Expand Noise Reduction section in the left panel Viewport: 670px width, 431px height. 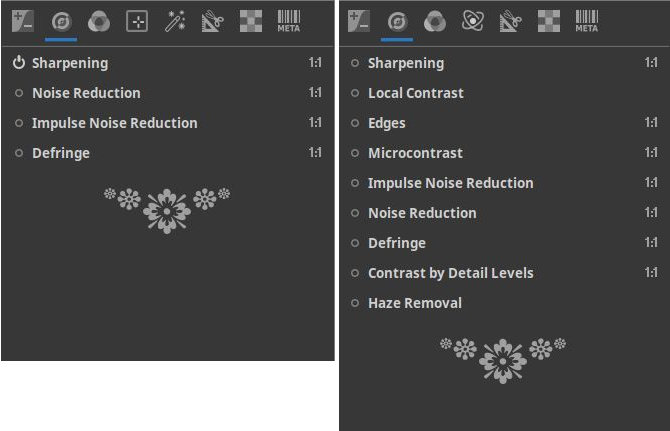(86, 93)
